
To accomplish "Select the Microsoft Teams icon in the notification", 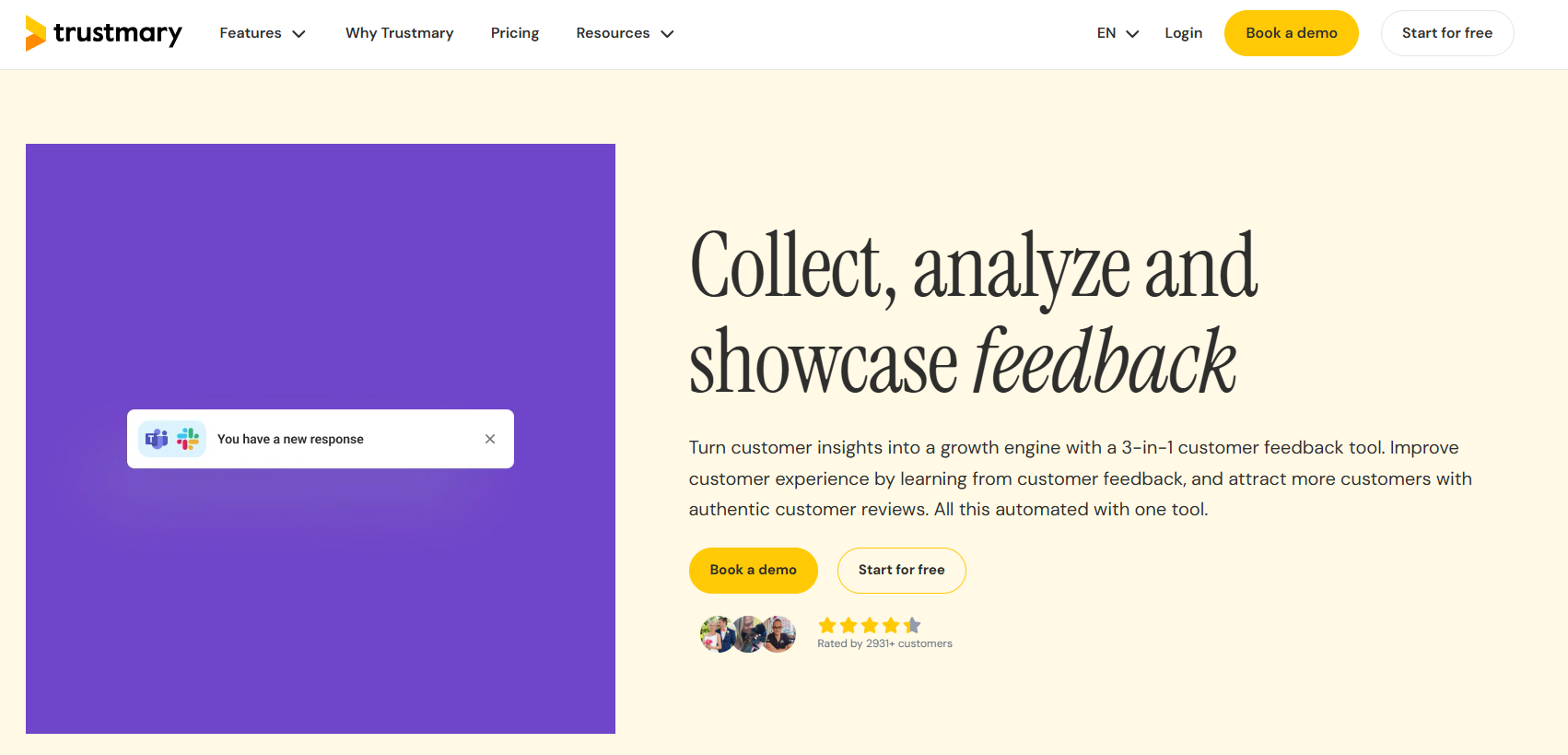I will coord(156,439).
